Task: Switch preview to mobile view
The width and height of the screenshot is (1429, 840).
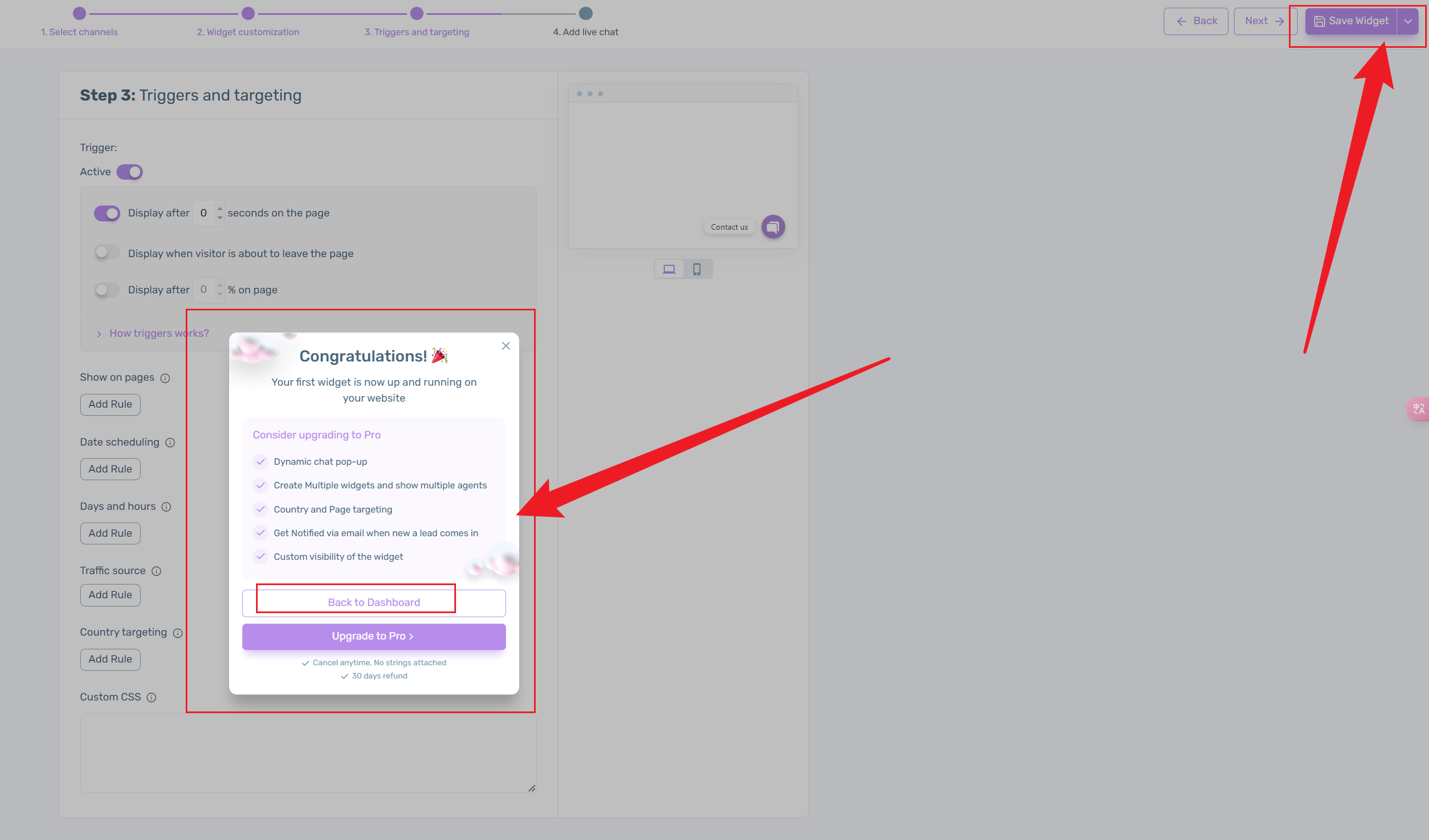Action: click(698, 268)
